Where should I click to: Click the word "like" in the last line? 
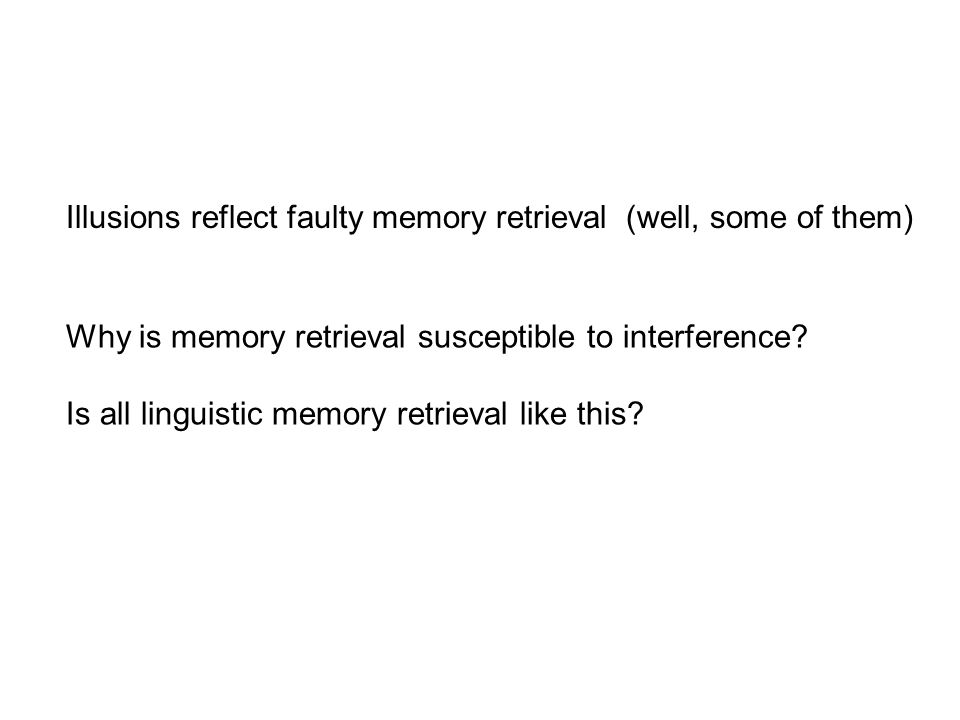point(543,413)
